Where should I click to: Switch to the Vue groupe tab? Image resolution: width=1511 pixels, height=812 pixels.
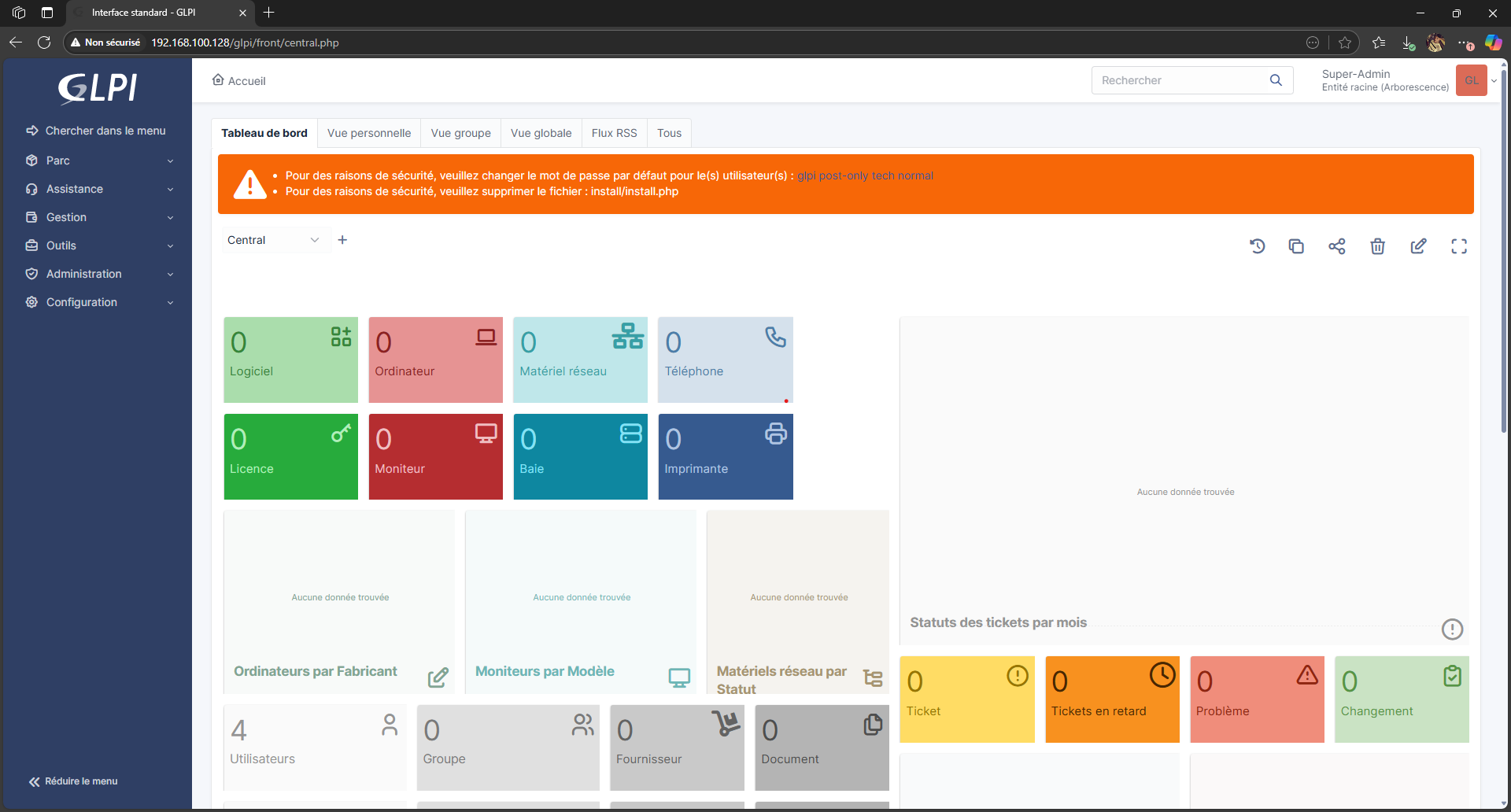click(461, 133)
